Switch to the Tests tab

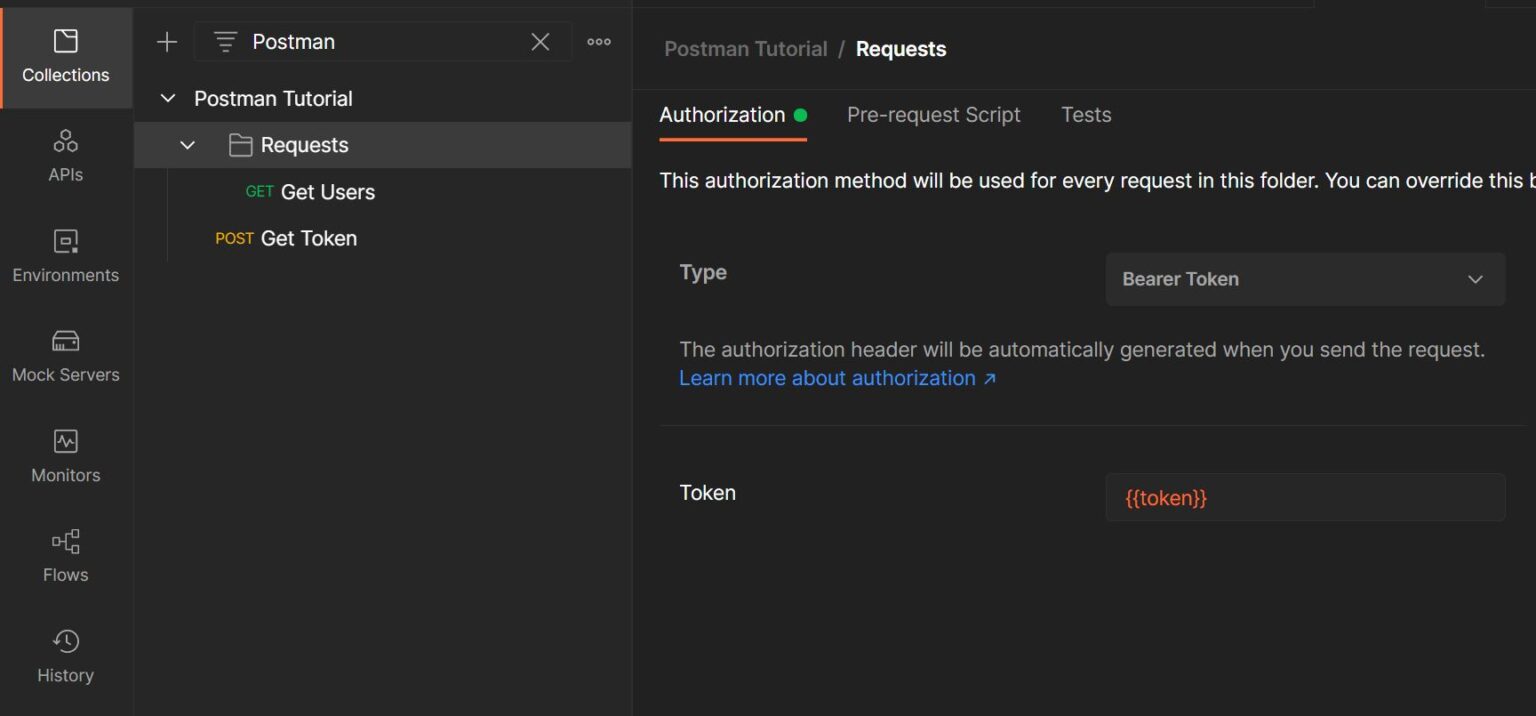point(1086,114)
